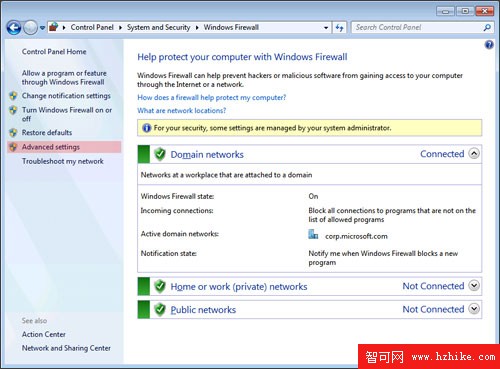Click green shield for Home or work networks
The image size is (500, 369).
tap(160, 286)
